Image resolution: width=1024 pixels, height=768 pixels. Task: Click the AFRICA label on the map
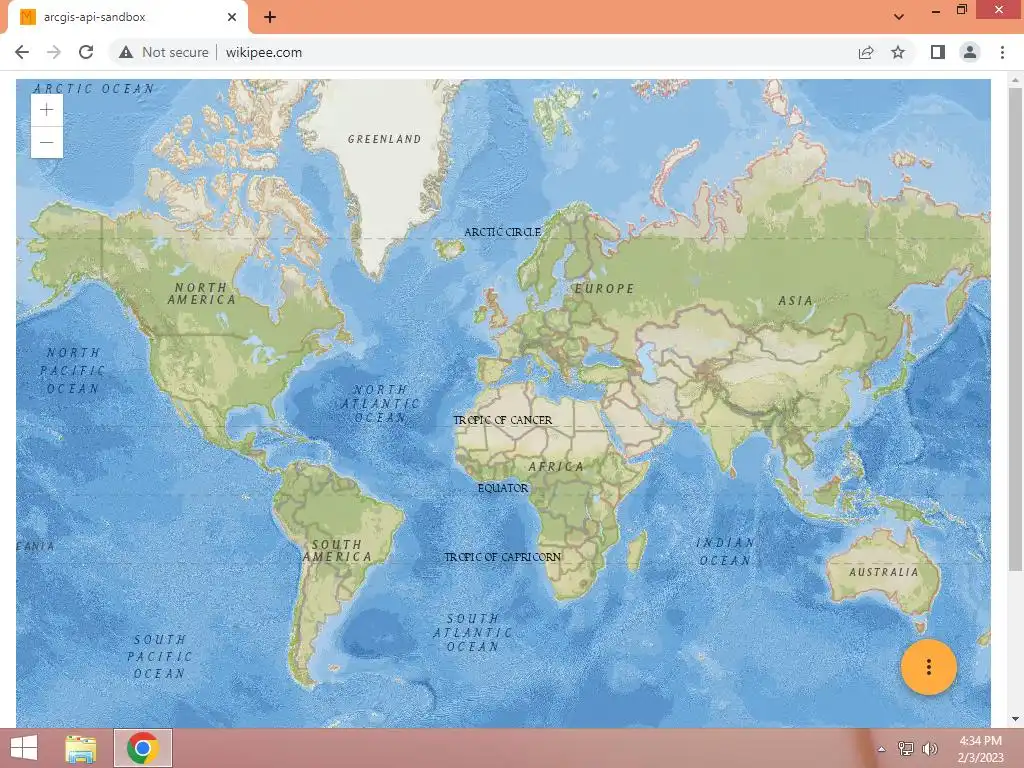[x=556, y=466]
